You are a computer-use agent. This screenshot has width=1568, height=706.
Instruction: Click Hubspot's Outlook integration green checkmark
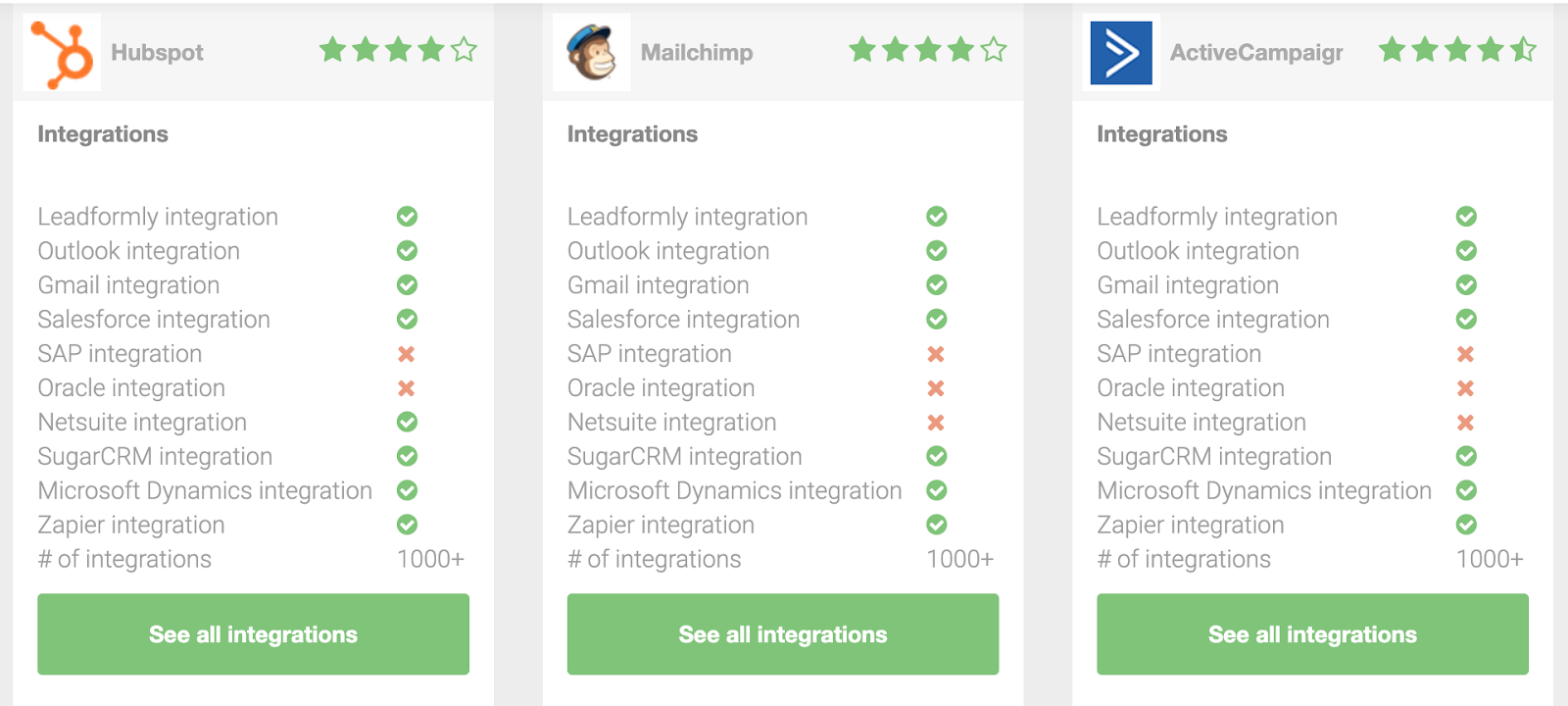(407, 250)
